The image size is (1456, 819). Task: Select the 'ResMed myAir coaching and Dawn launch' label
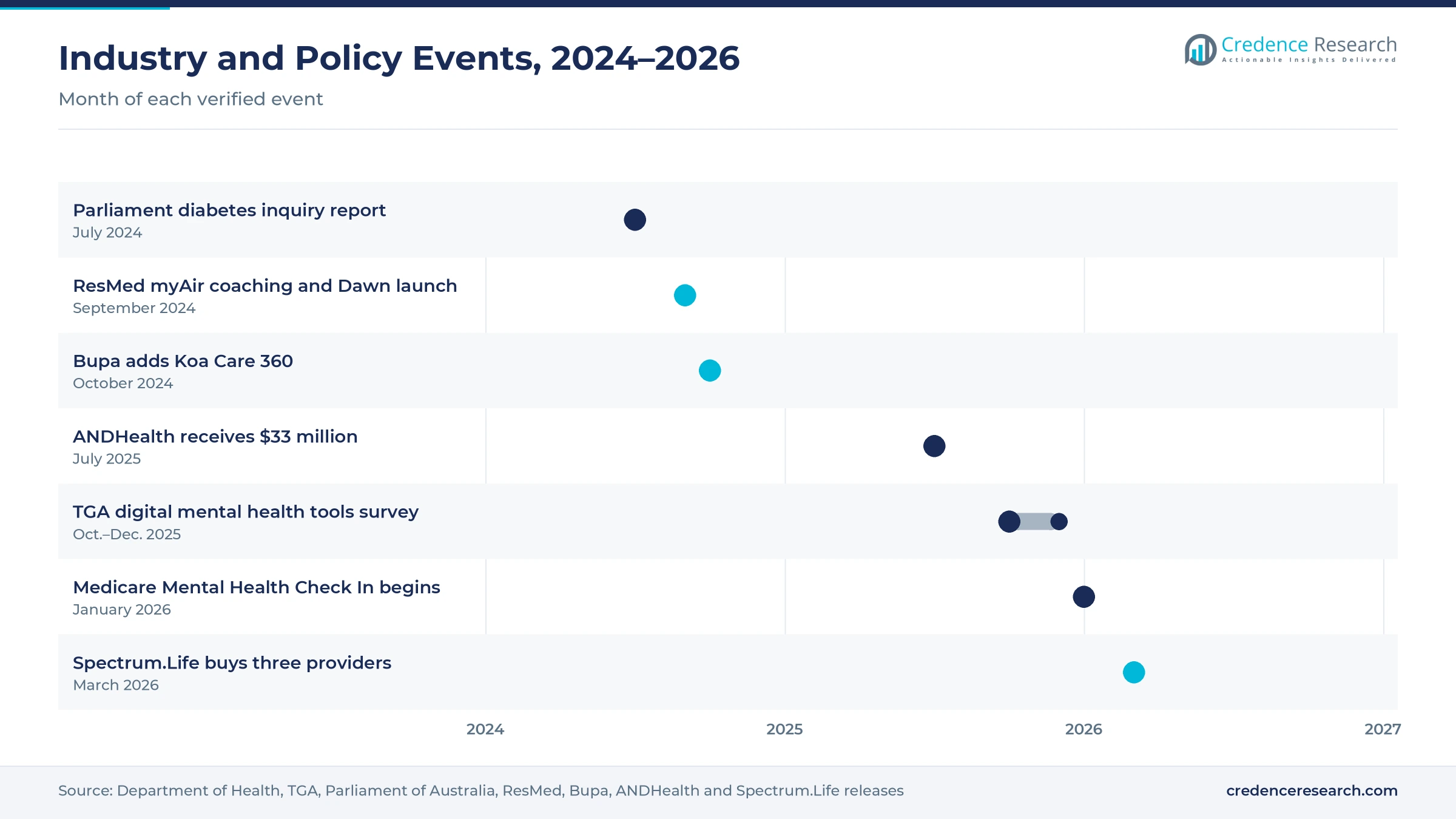[265, 286]
